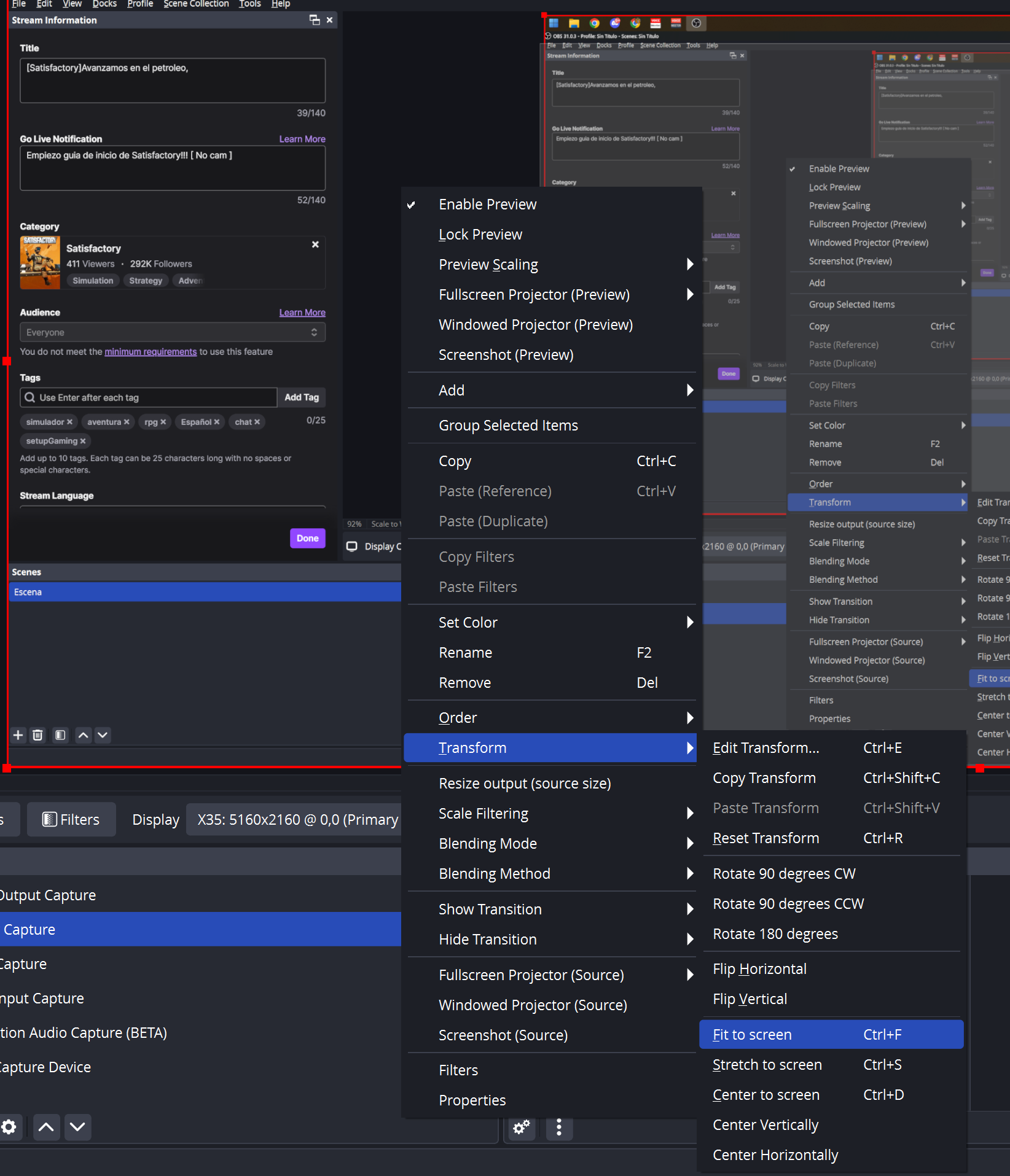1010x1176 pixels.
Task: Choose Fit to screen in Transform submenu
Action: pos(831,1035)
